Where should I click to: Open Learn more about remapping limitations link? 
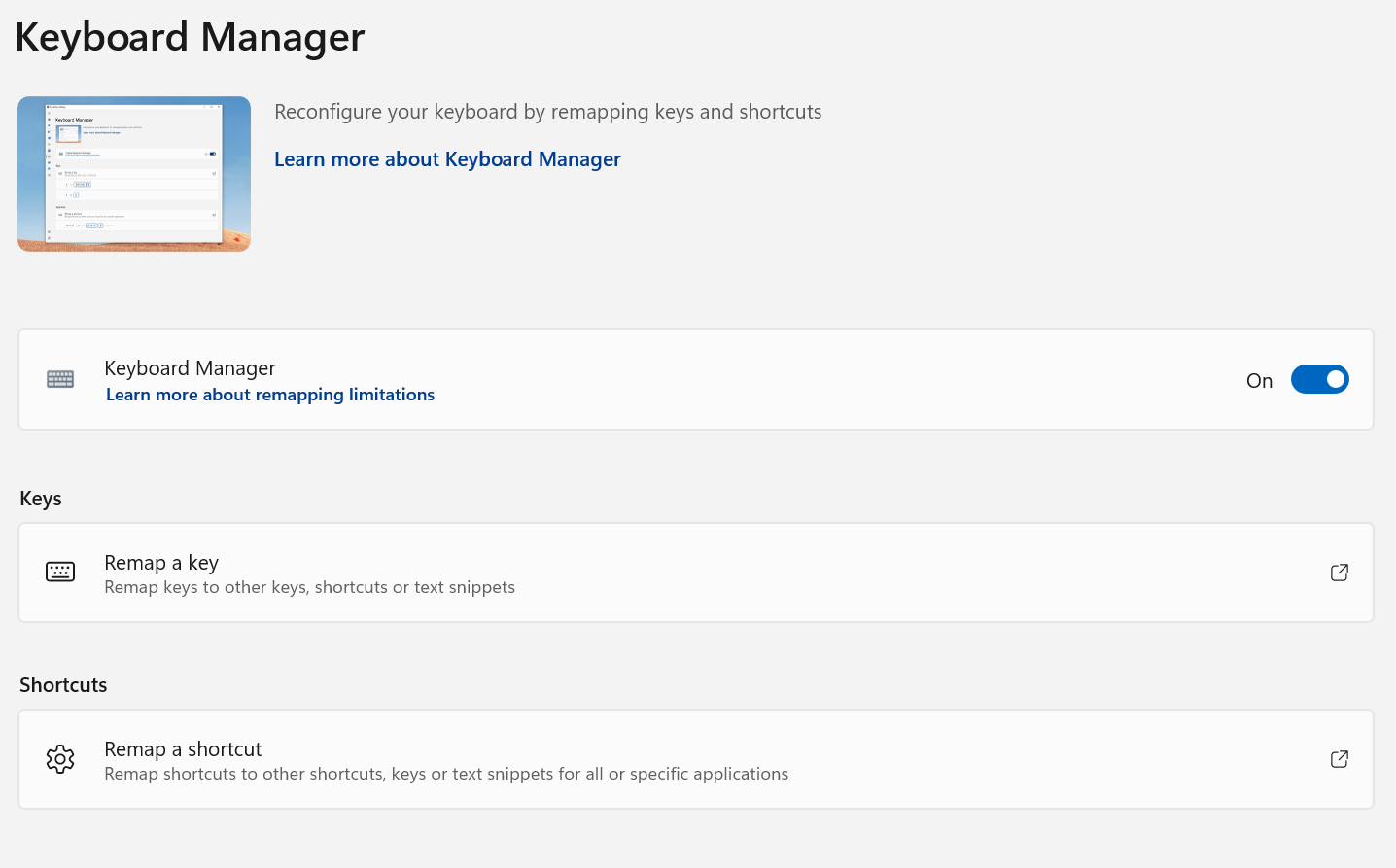[270, 395]
